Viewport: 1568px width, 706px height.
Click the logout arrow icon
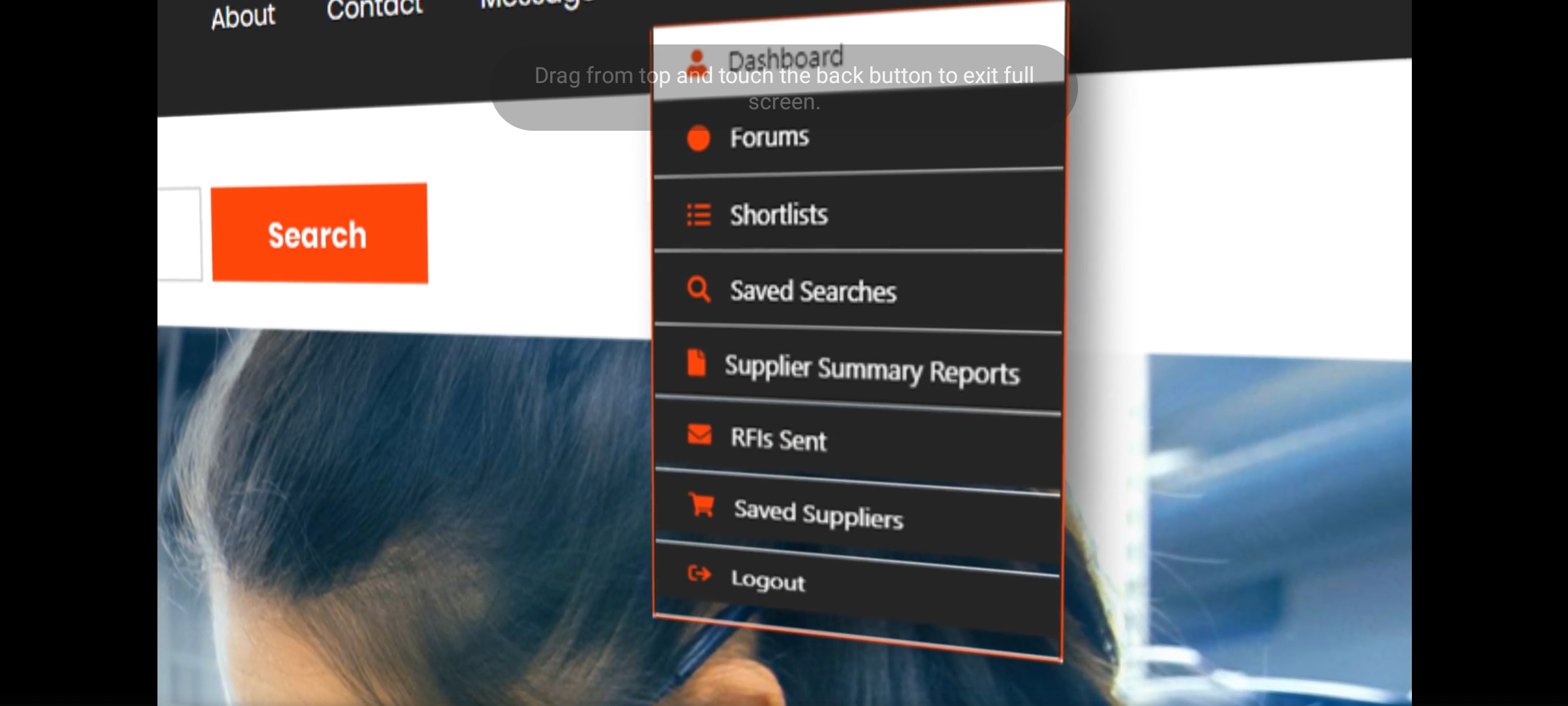699,574
